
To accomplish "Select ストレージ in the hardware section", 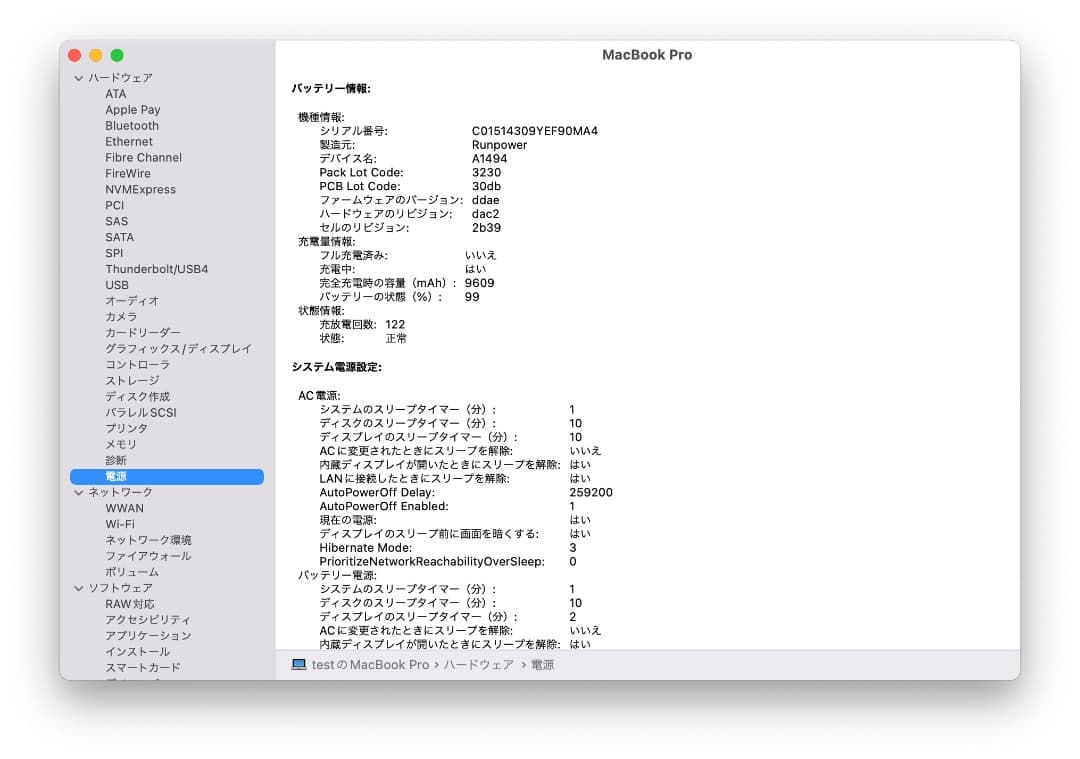I will click(x=133, y=380).
